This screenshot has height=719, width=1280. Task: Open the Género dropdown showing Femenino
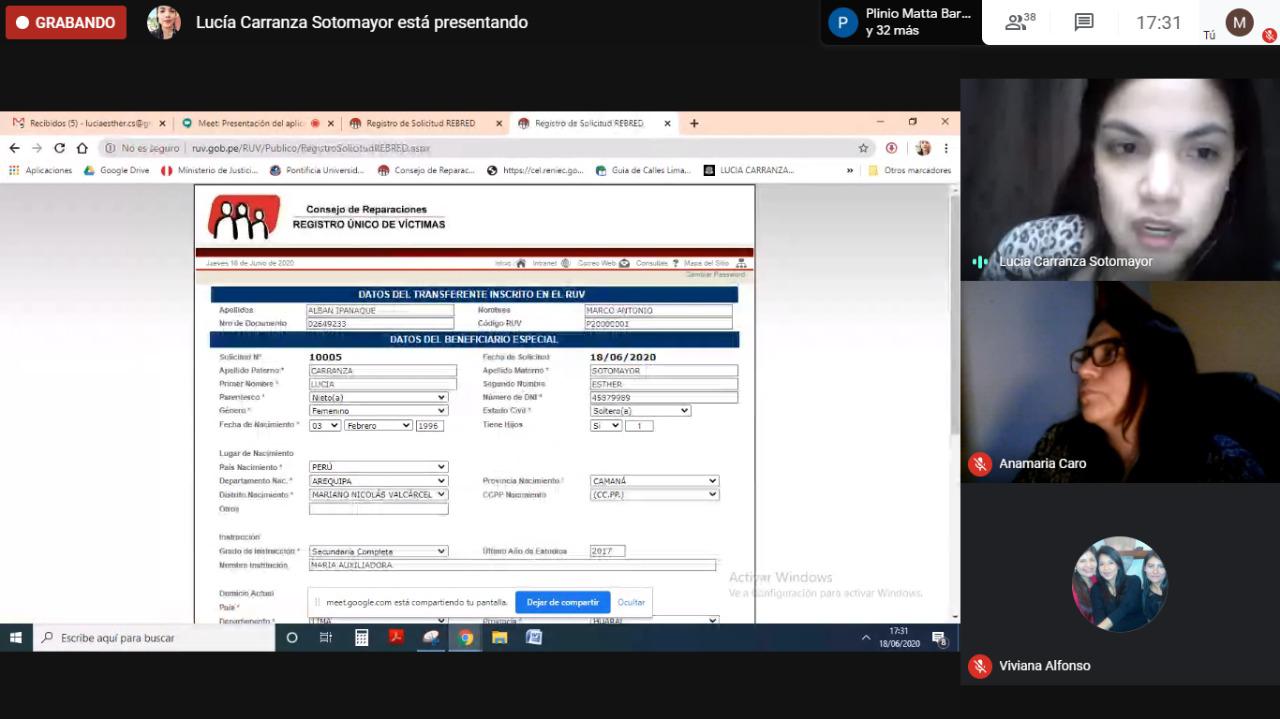(x=378, y=411)
